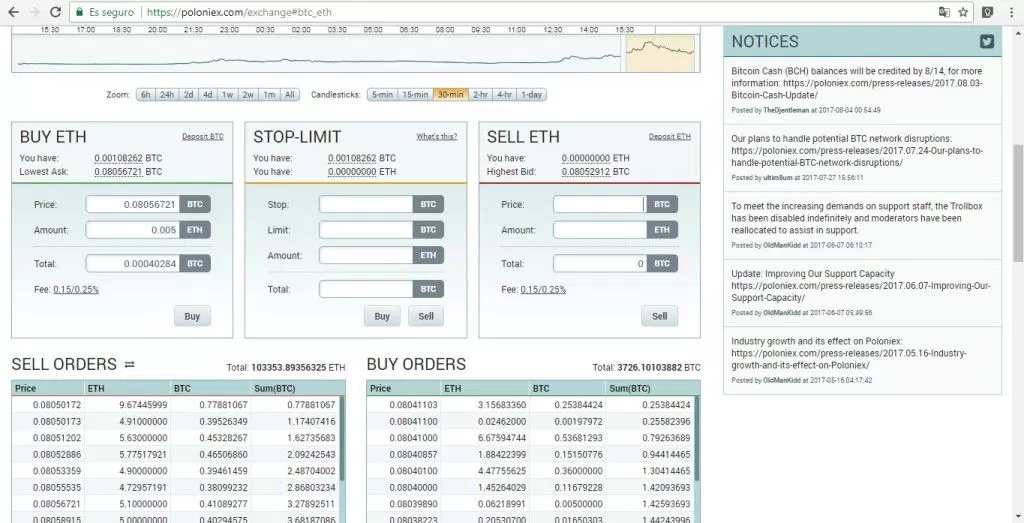
Task: Focus the Stop-Limit Amount field
Action: click(x=366, y=255)
